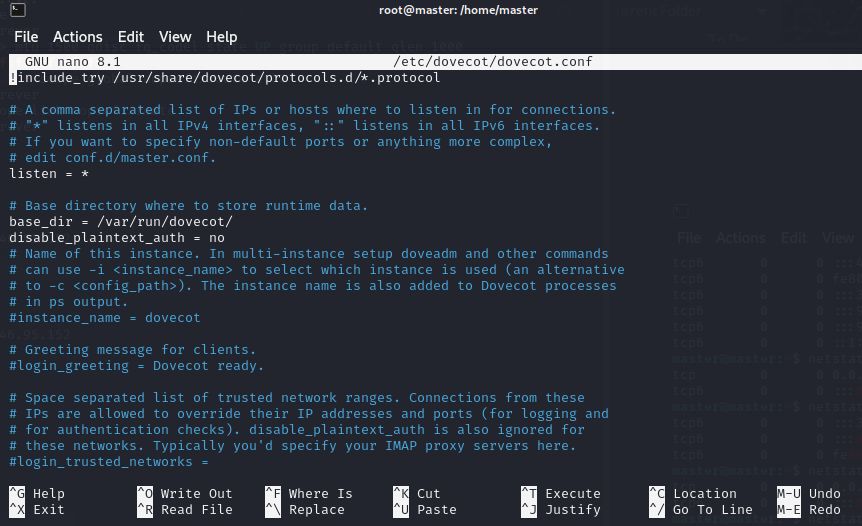Image resolution: width=862 pixels, height=526 pixels.
Task: Click the ^U Paste shortcut
Action: 425,510
